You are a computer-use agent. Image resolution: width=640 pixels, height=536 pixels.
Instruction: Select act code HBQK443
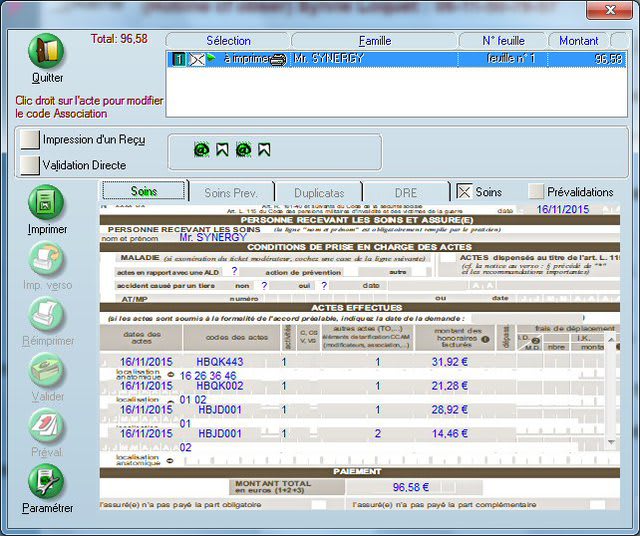click(x=220, y=362)
